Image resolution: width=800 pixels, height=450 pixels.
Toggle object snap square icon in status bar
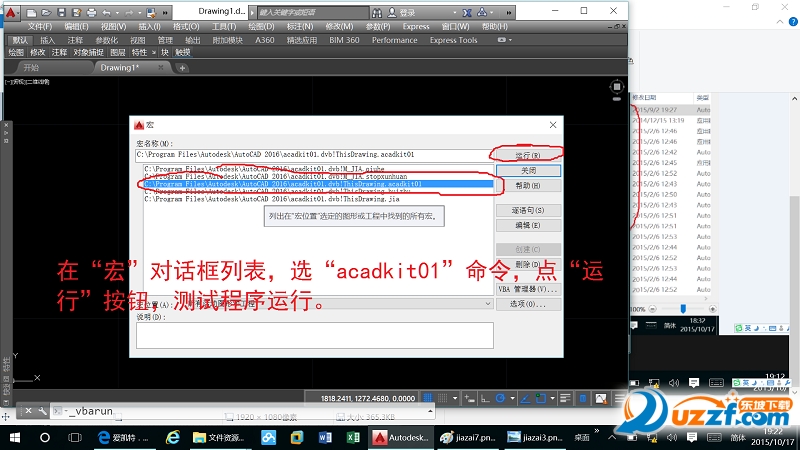pyautogui.click(x=541, y=398)
